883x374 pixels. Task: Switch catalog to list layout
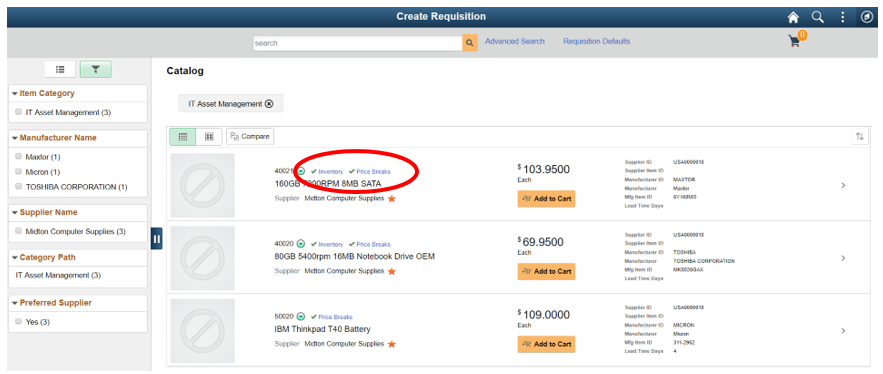pyautogui.click(x=182, y=136)
